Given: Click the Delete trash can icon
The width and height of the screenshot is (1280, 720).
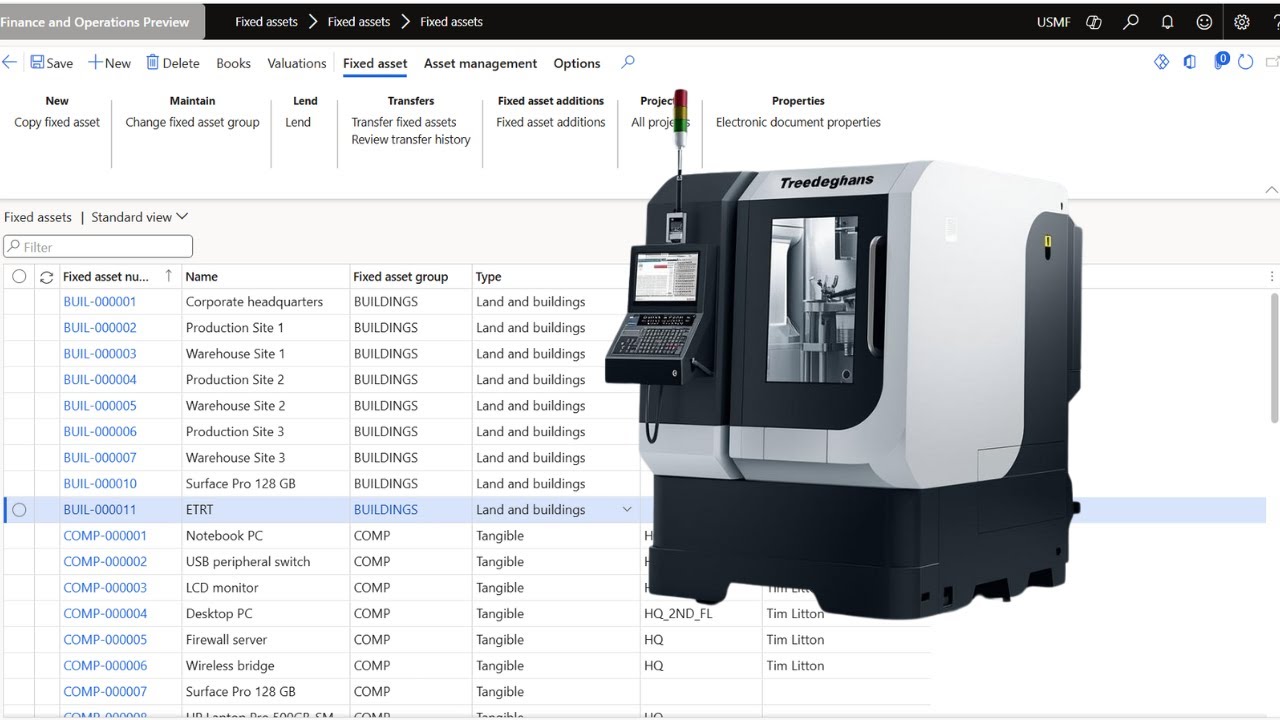Looking at the screenshot, I should coord(153,62).
